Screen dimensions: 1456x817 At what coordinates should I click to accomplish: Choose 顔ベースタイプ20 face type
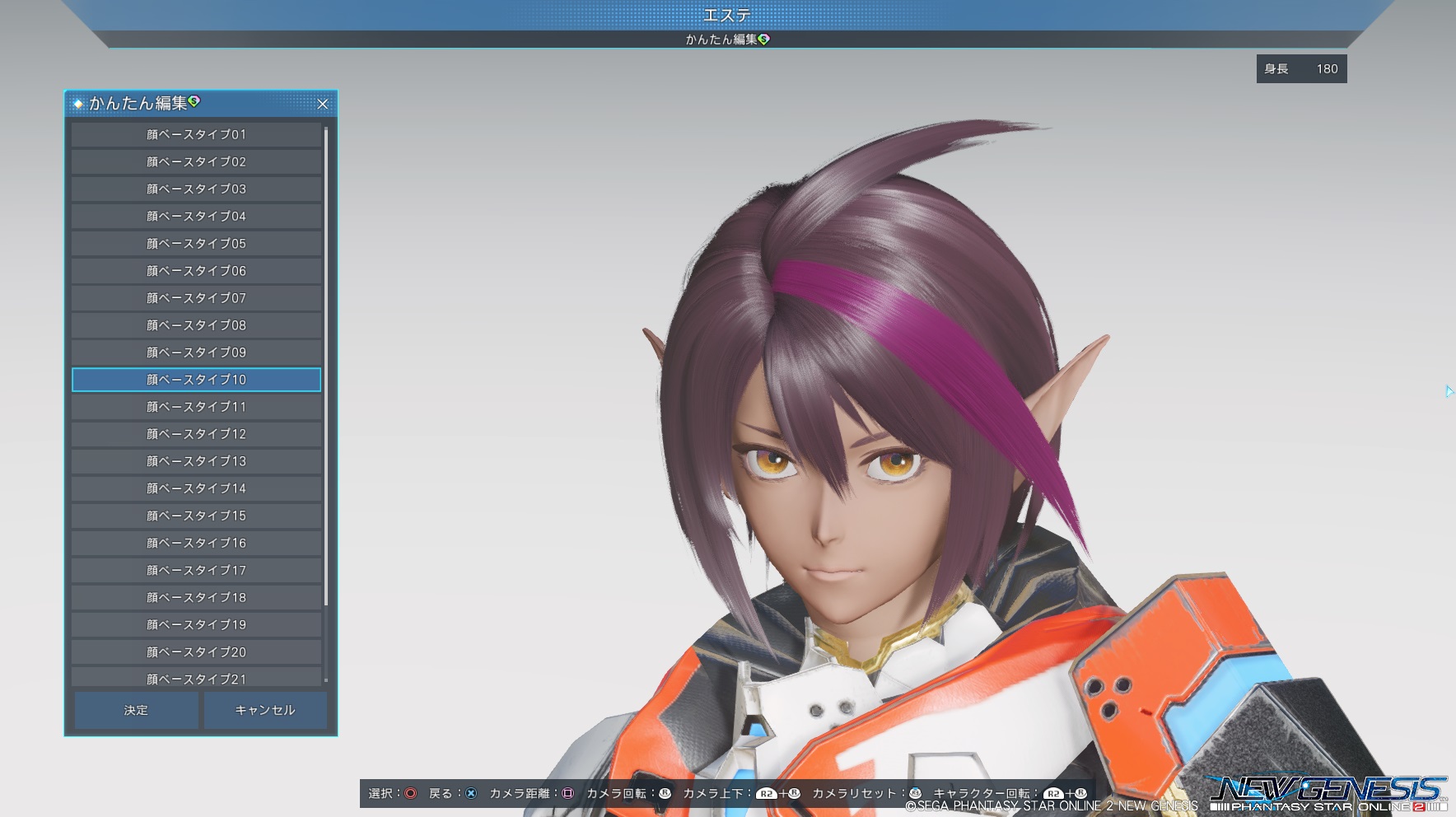(196, 651)
